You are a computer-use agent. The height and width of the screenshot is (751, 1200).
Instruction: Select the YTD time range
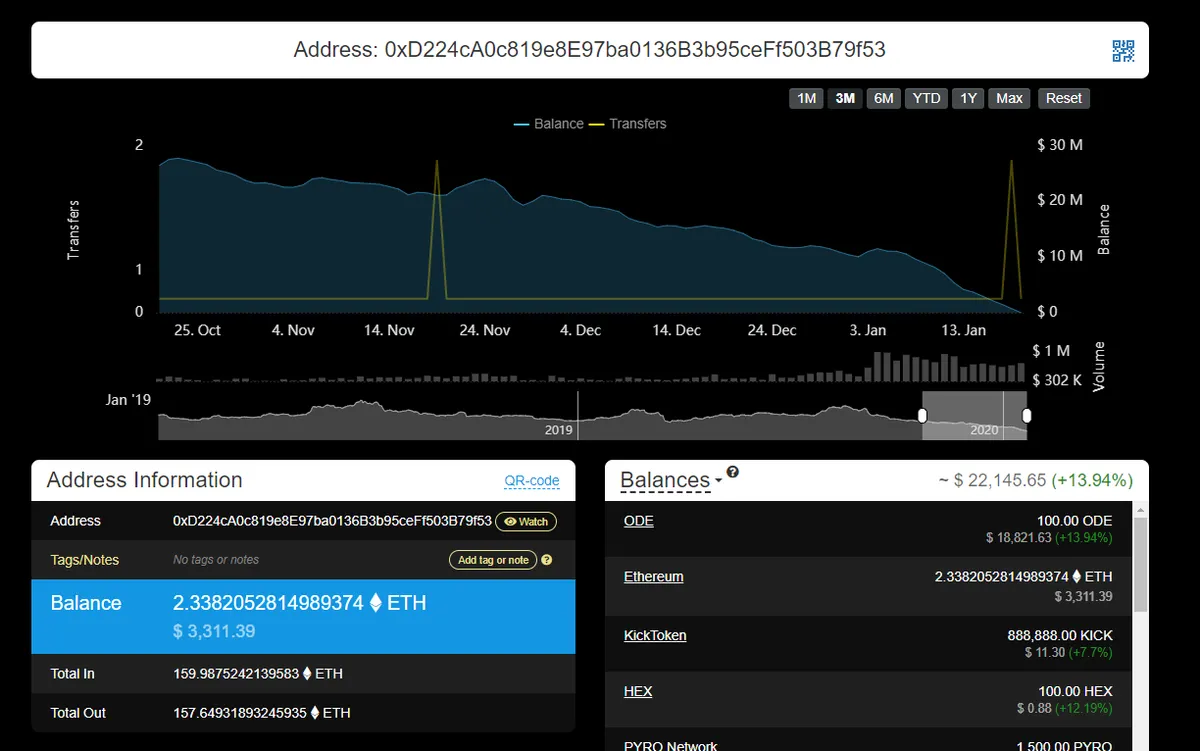926,98
